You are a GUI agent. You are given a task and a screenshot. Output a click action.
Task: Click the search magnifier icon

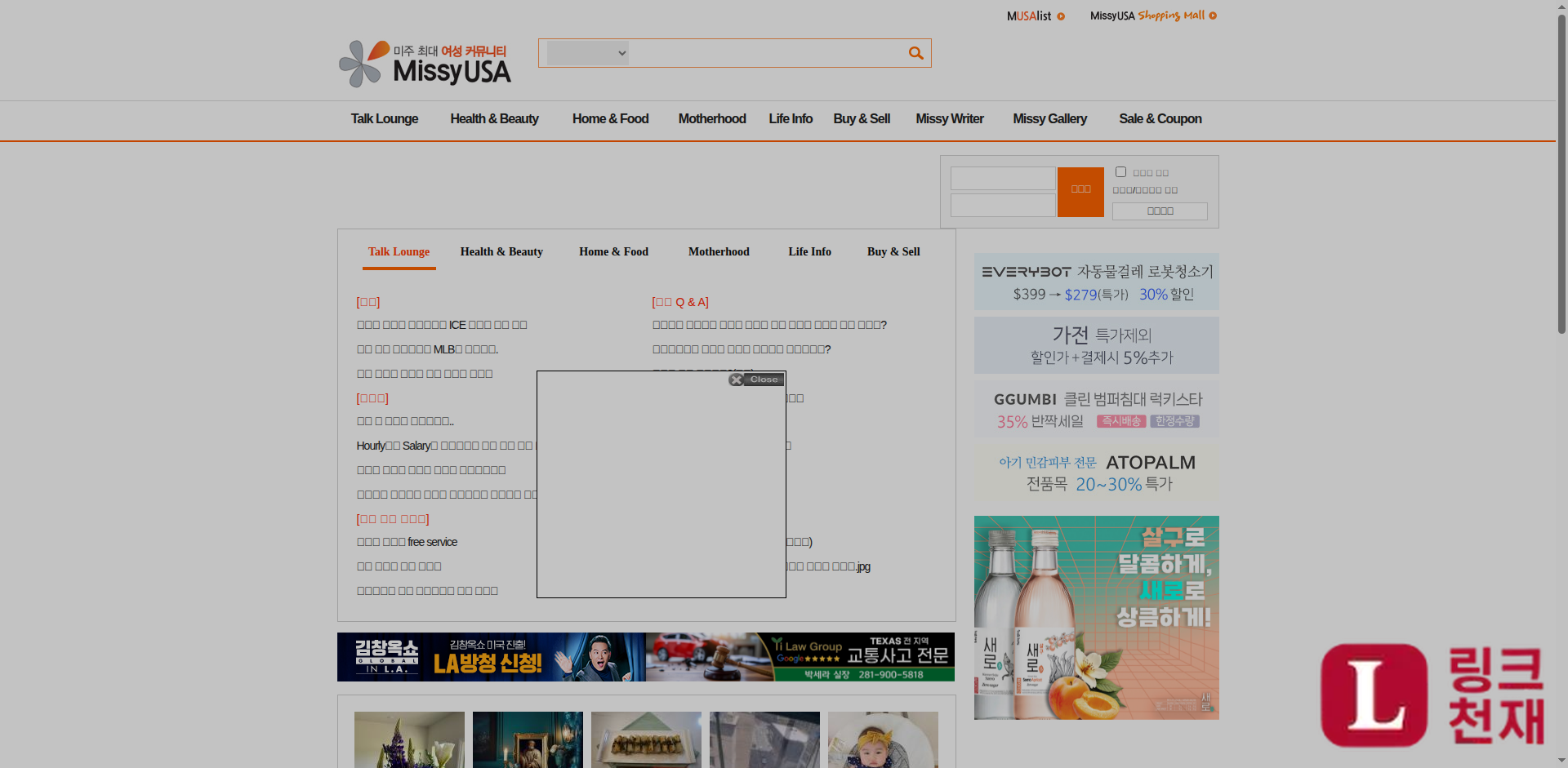[915, 53]
